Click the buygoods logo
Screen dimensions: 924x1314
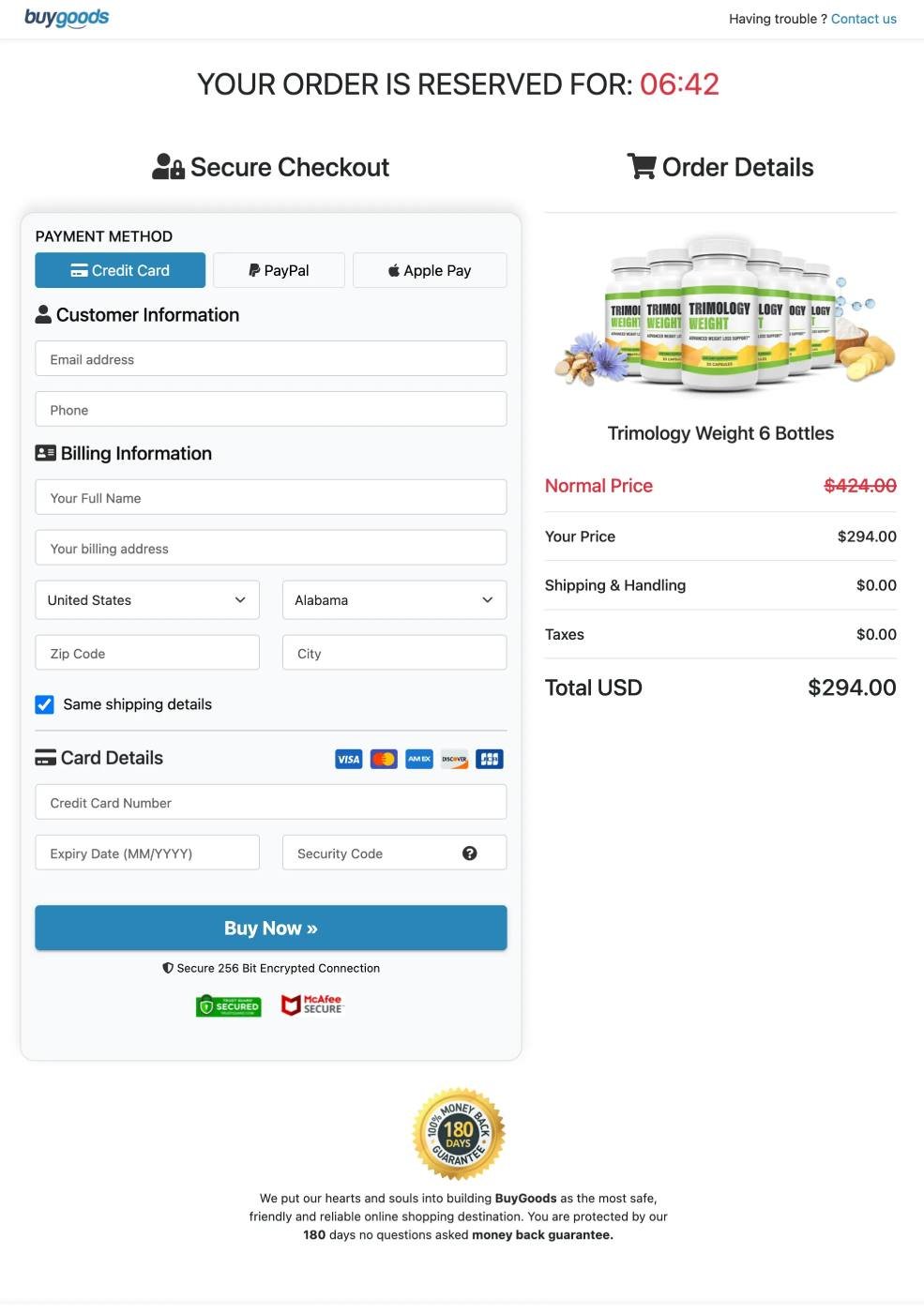point(66,16)
